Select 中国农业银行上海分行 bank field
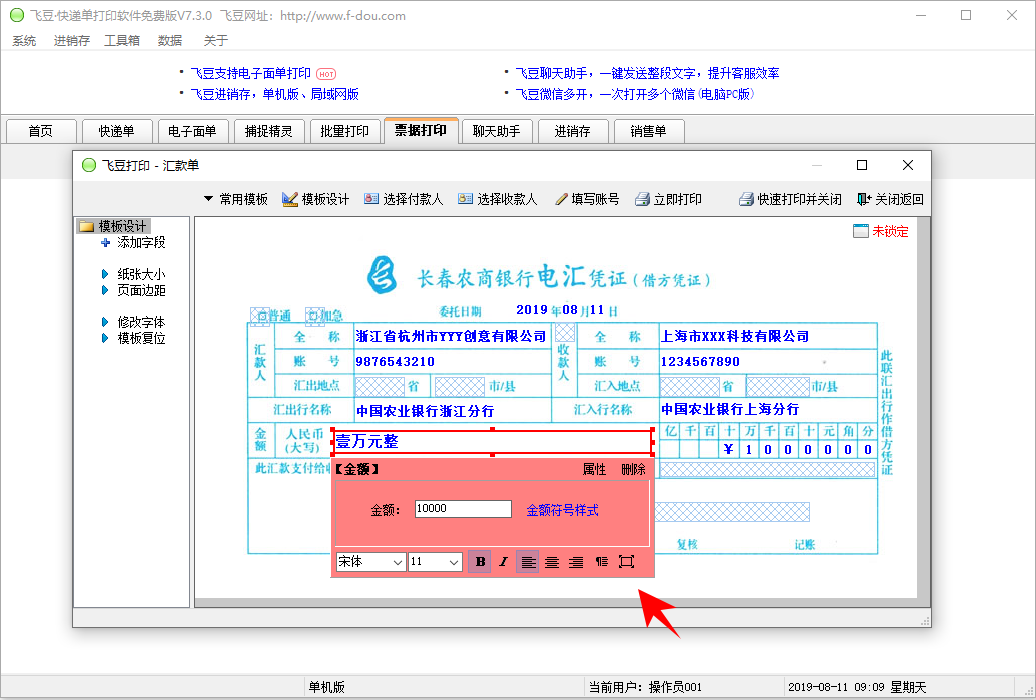This screenshot has width=1036, height=700. [x=730, y=409]
